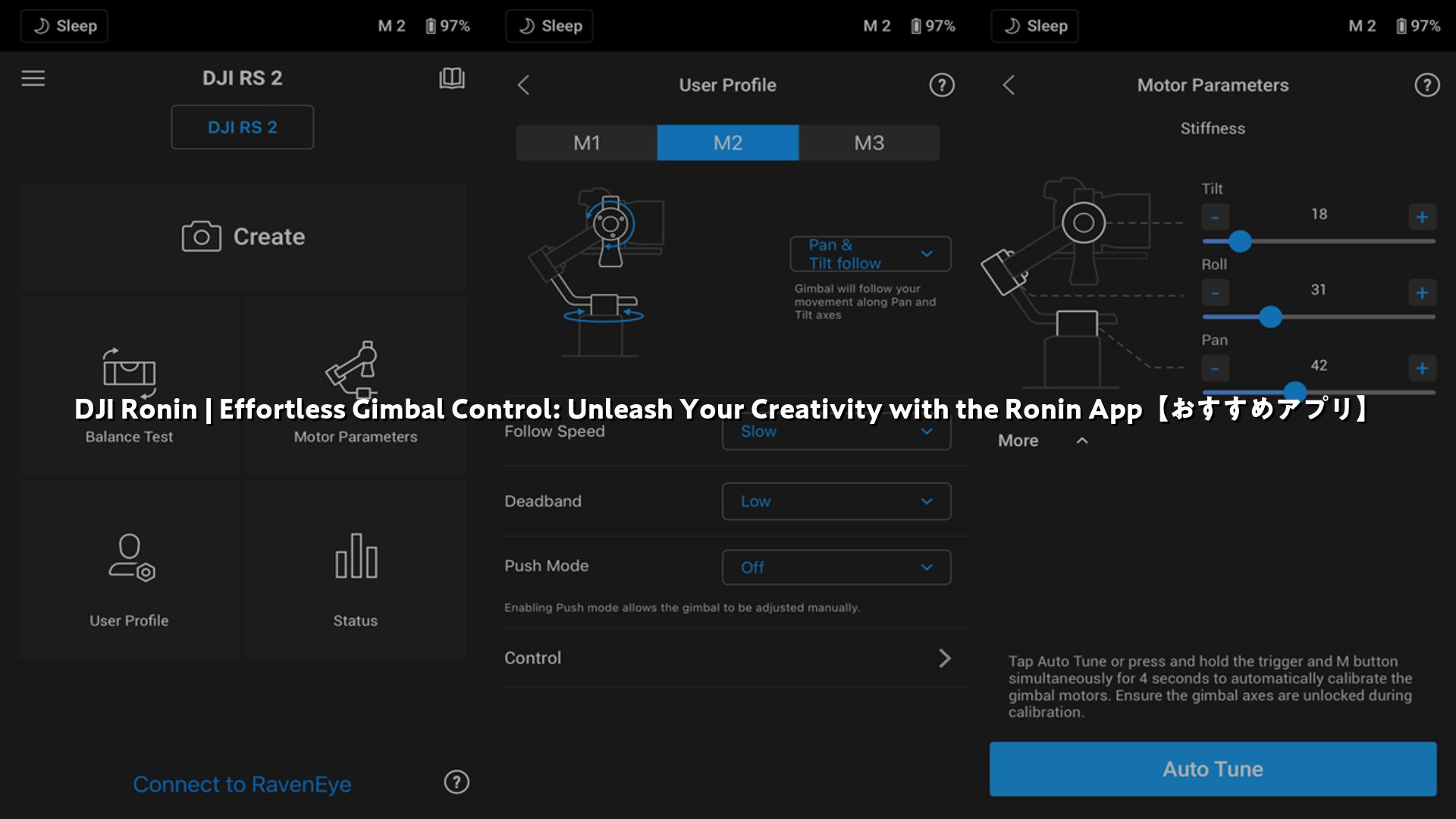The height and width of the screenshot is (819, 1456).
Task: Click M 2 indicator in right status bar
Action: click(1362, 26)
